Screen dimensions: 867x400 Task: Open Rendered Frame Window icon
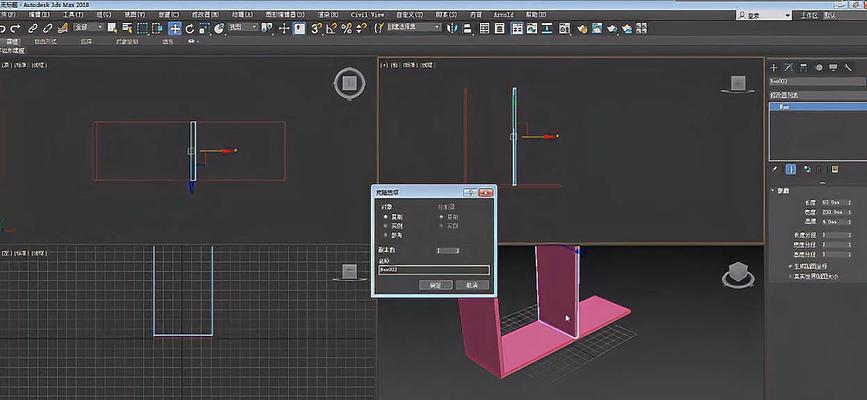[597, 28]
